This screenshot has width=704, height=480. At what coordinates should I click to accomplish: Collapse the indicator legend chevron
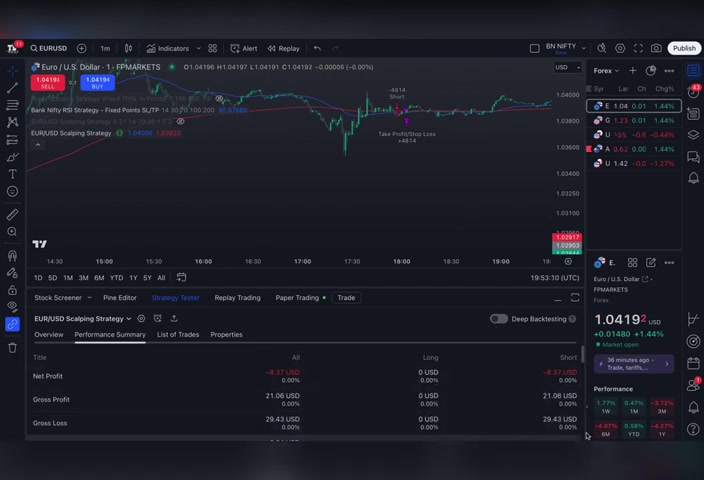tap(38, 145)
